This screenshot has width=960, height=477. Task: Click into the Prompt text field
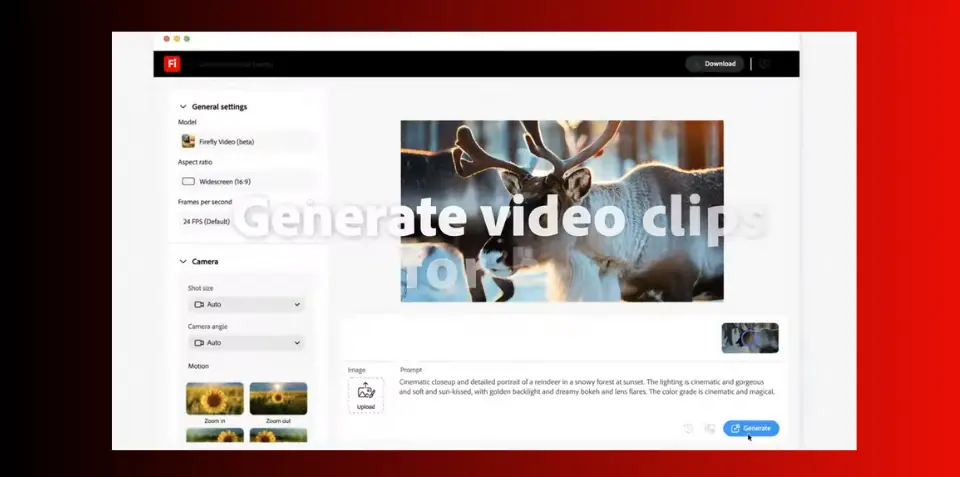coord(587,387)
